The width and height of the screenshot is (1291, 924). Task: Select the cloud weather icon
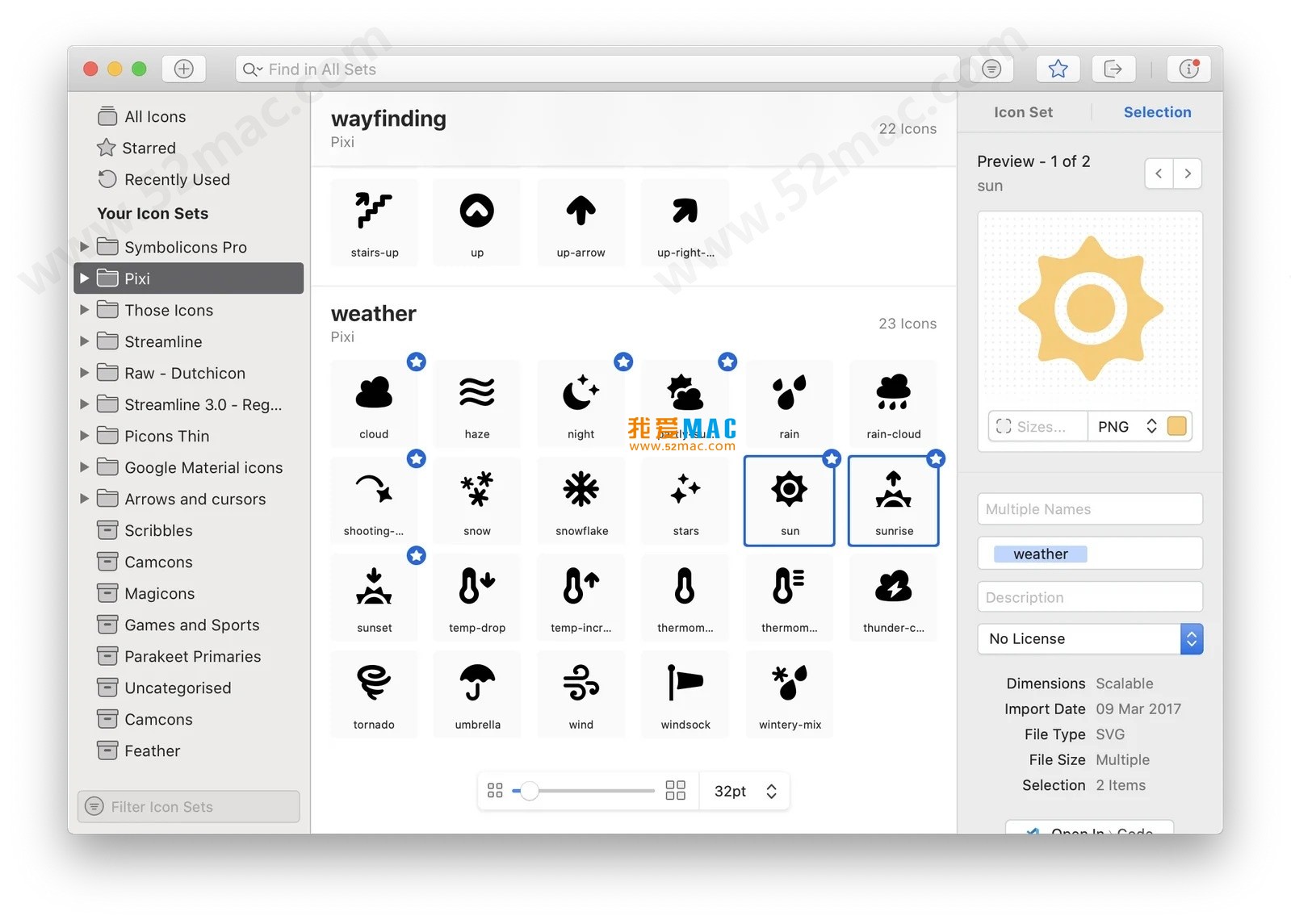375,403
